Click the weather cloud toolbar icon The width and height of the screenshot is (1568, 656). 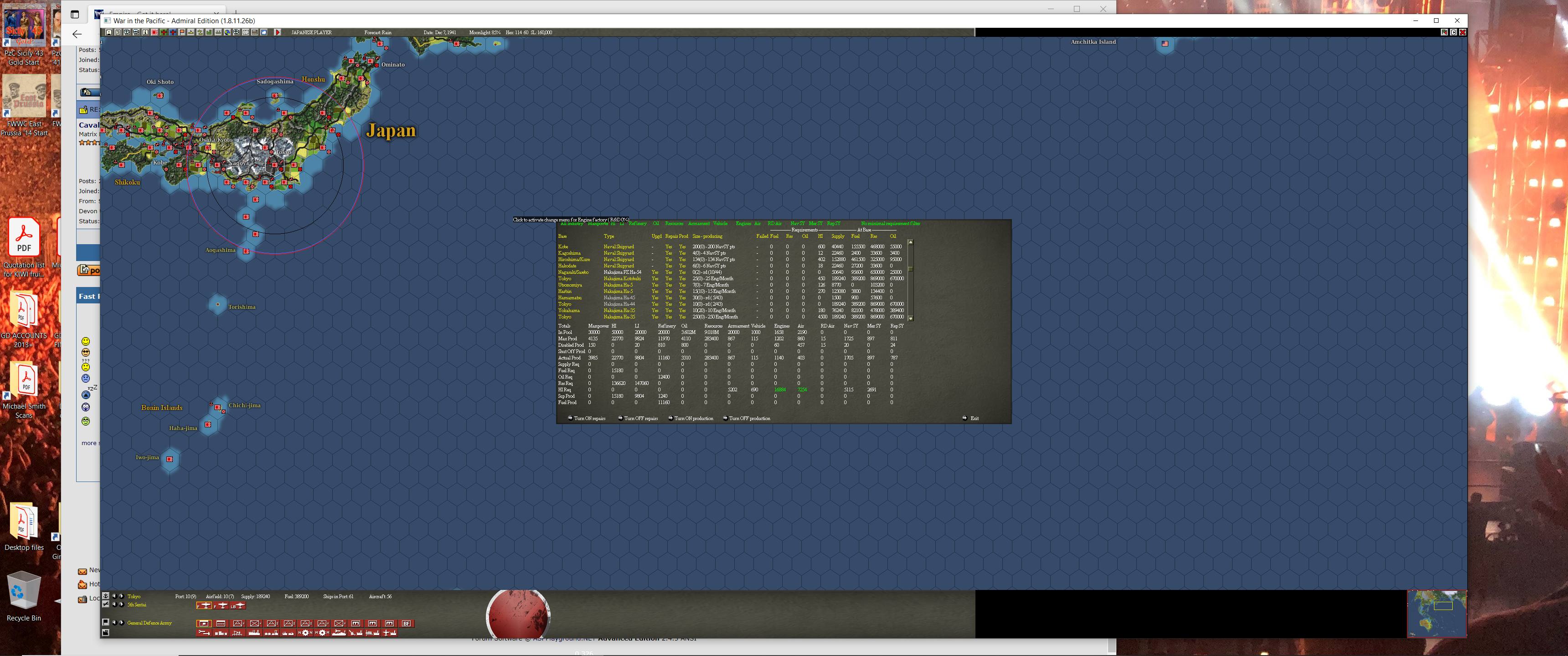pyautogui.click(x=263, y=32)
